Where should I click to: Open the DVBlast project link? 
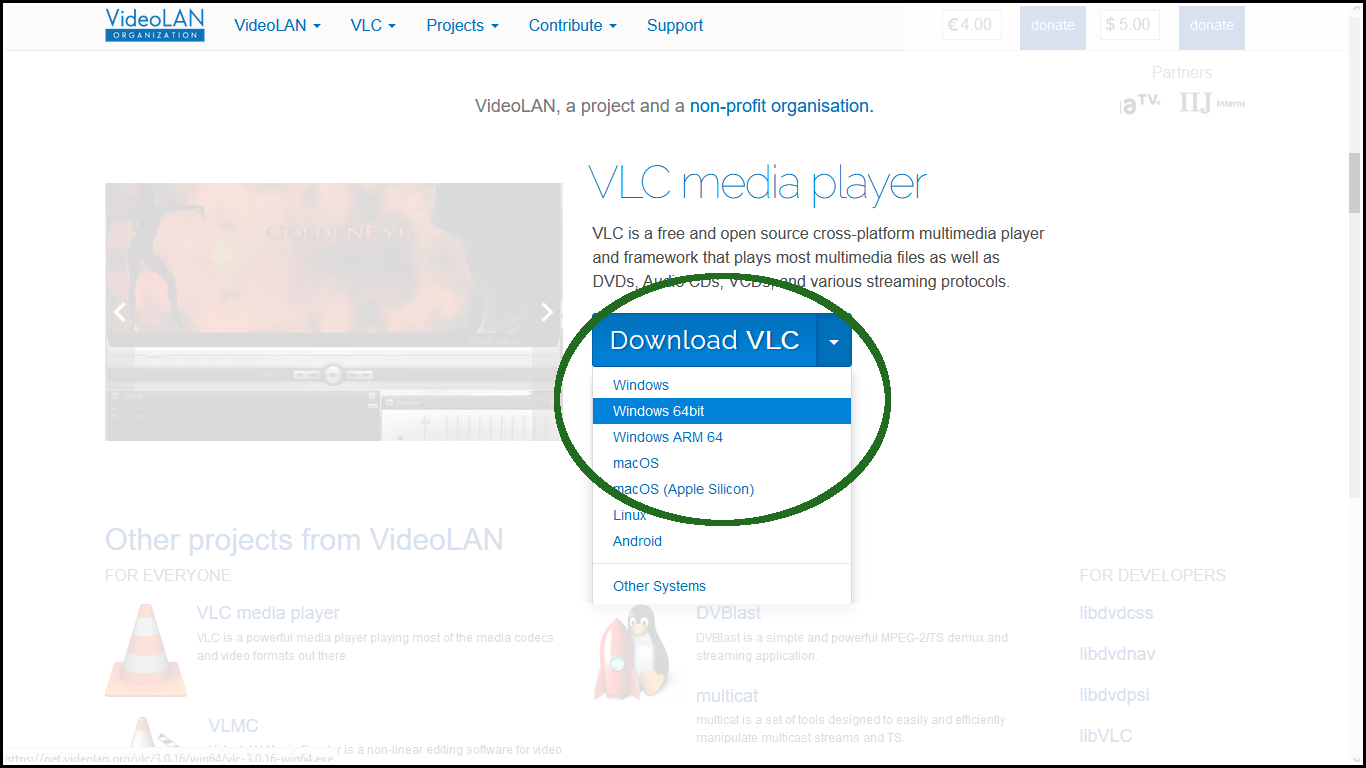728,613
